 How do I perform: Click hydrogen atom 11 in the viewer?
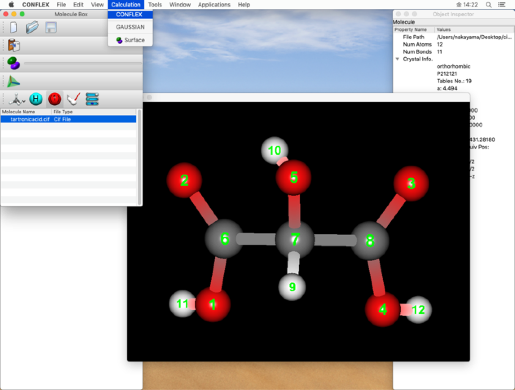(x=182, y=304)
